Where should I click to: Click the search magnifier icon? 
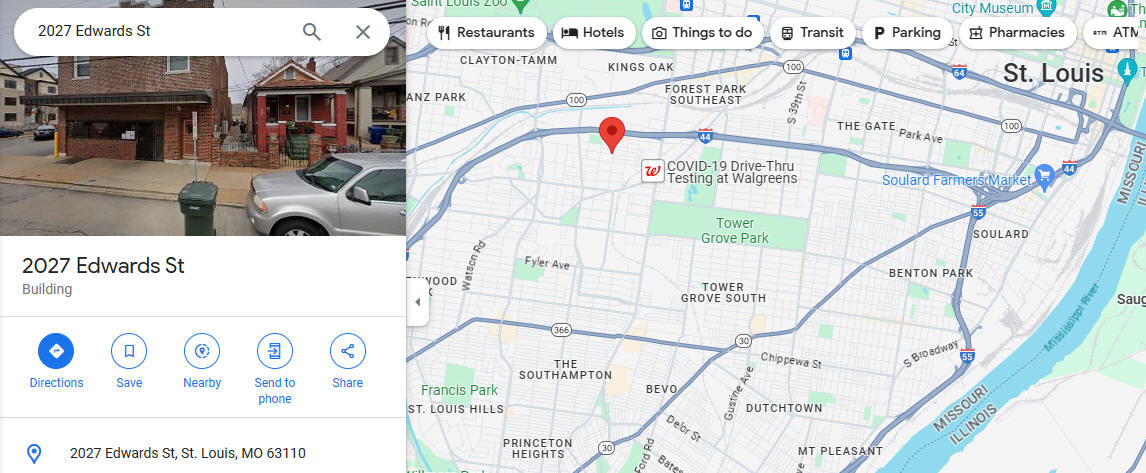click(x=312, y=31)
